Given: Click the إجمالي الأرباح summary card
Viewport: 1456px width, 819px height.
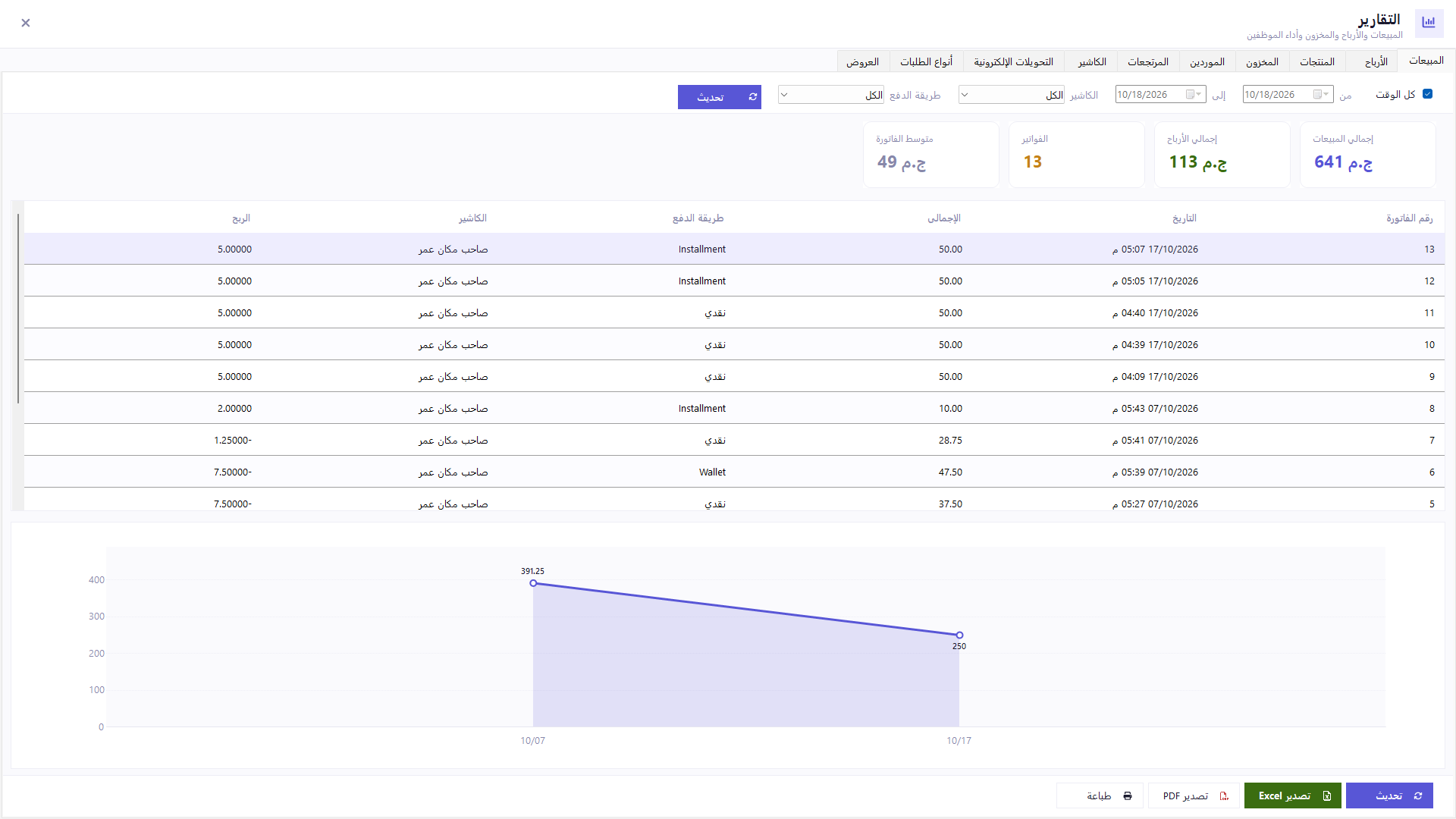Looking at the screenshot, I should tap(1222, 155).
